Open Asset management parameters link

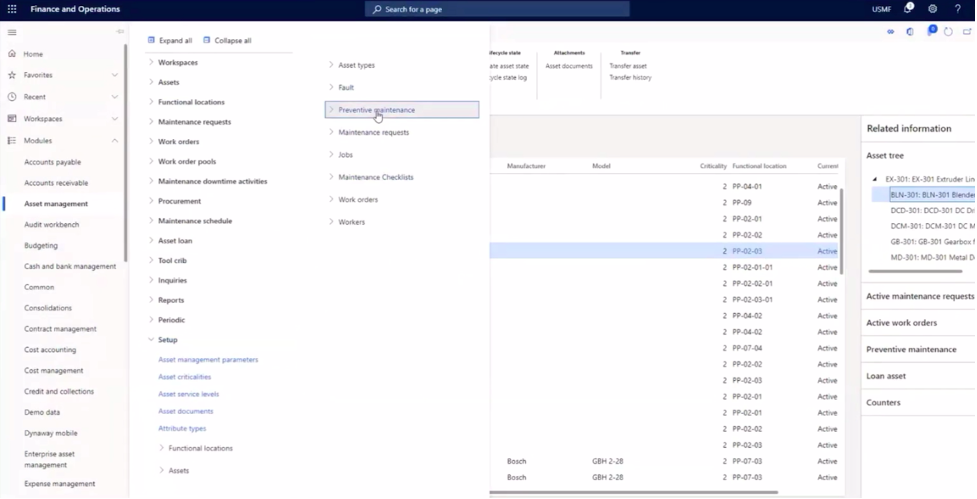coord(208,359)
